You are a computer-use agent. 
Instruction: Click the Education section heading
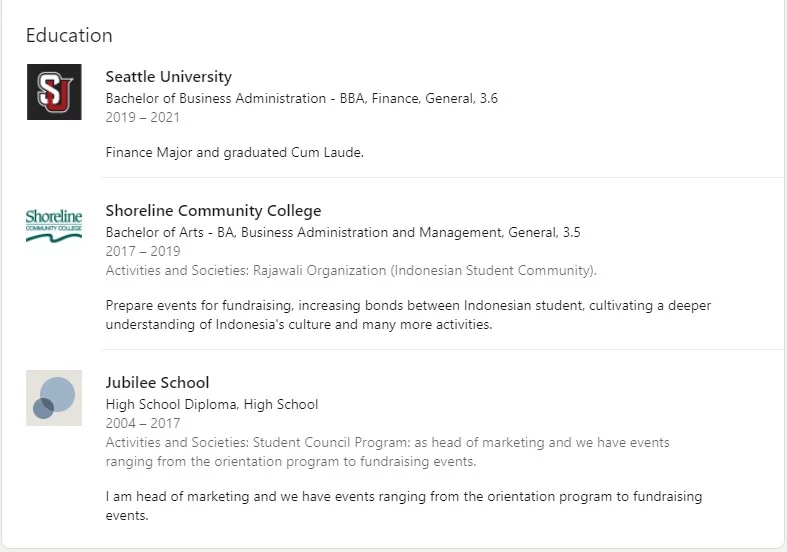(69, 36)
